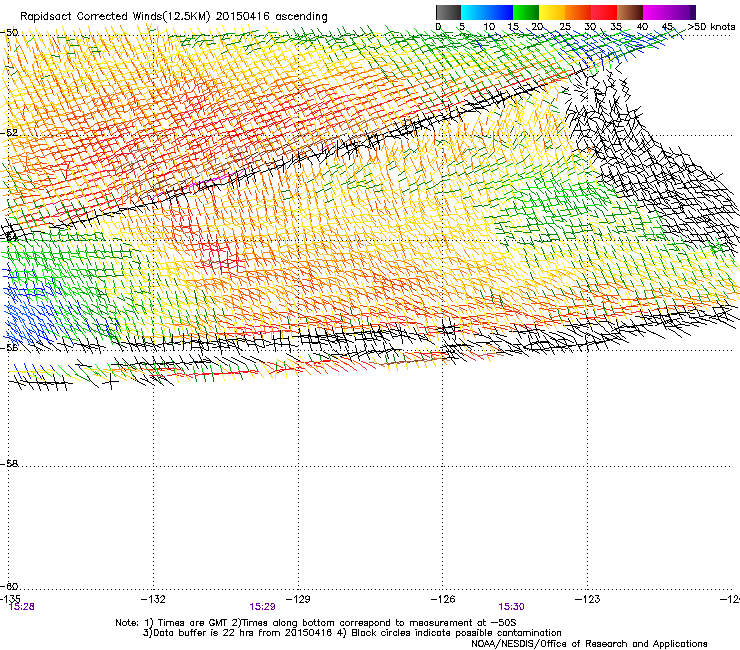Click the brown 35-40 knots legend segment

coord(630,12)
